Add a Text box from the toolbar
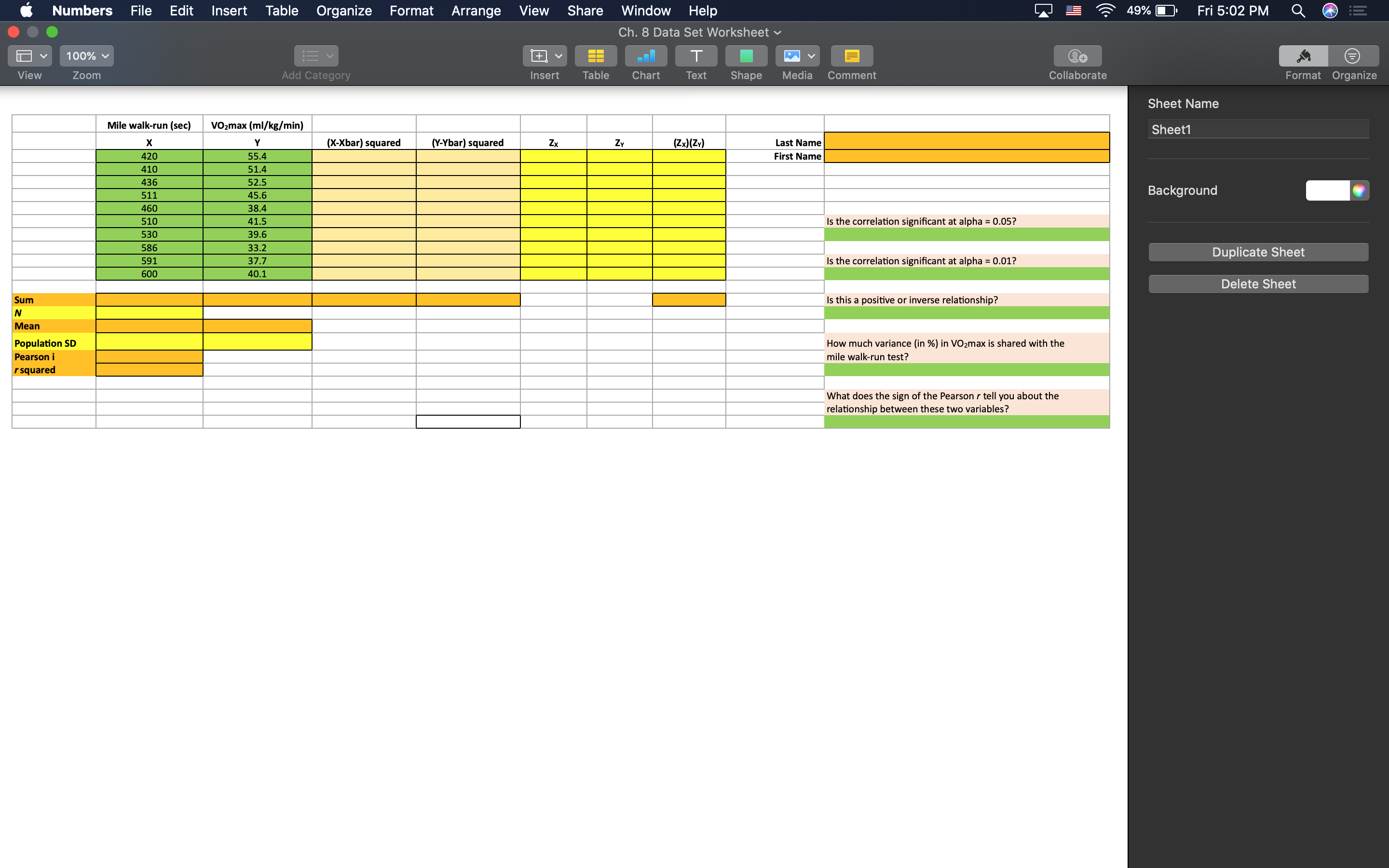 tap(695, 55)
